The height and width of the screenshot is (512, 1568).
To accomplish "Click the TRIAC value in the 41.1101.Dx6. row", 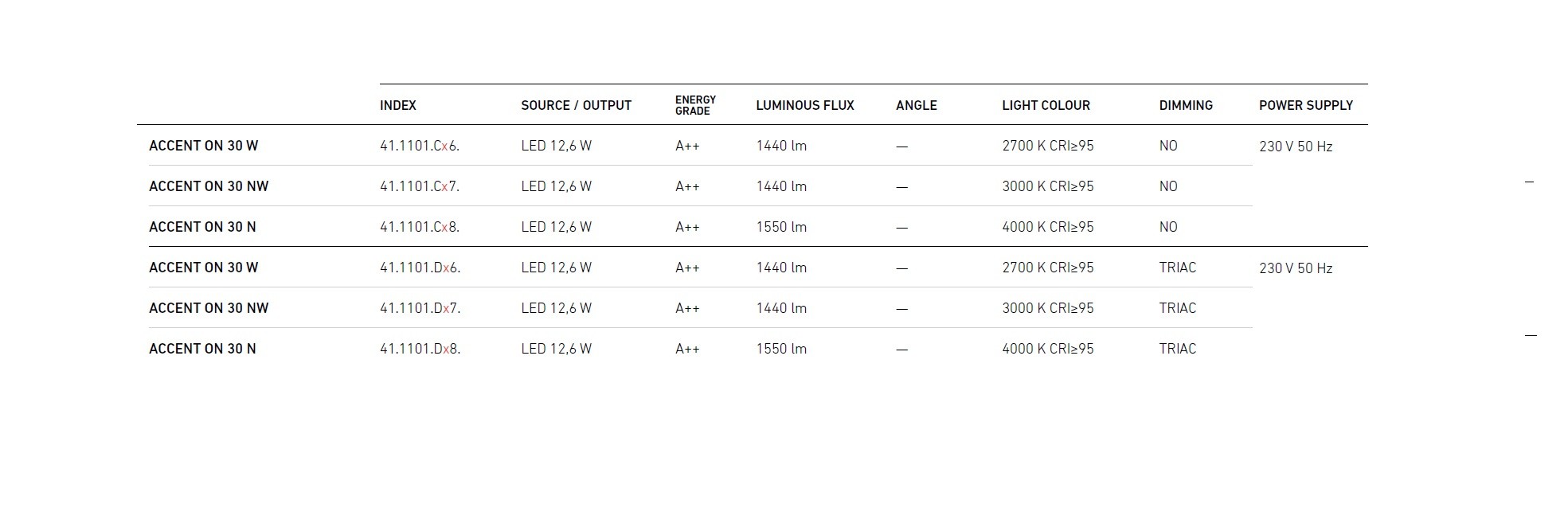I will click(x=1177, y=268).
